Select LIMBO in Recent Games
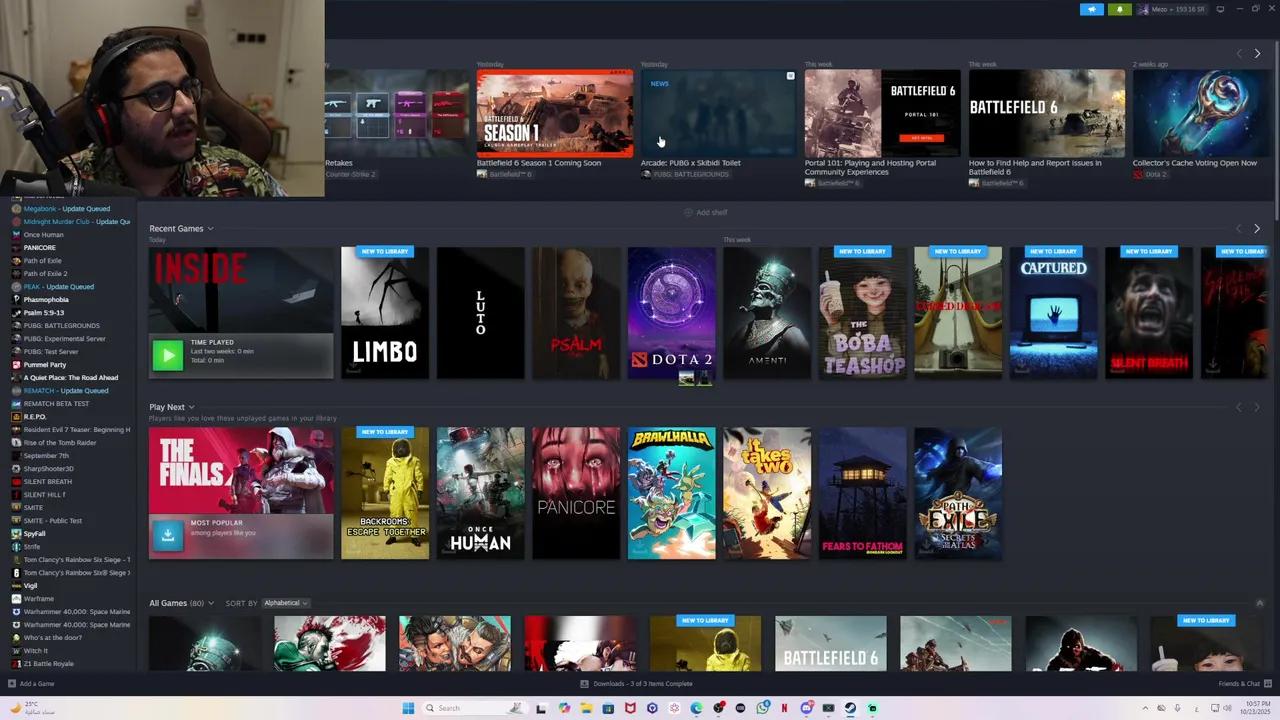The image size is (1280, 720). pyautogui.click(x=385, y=313)
